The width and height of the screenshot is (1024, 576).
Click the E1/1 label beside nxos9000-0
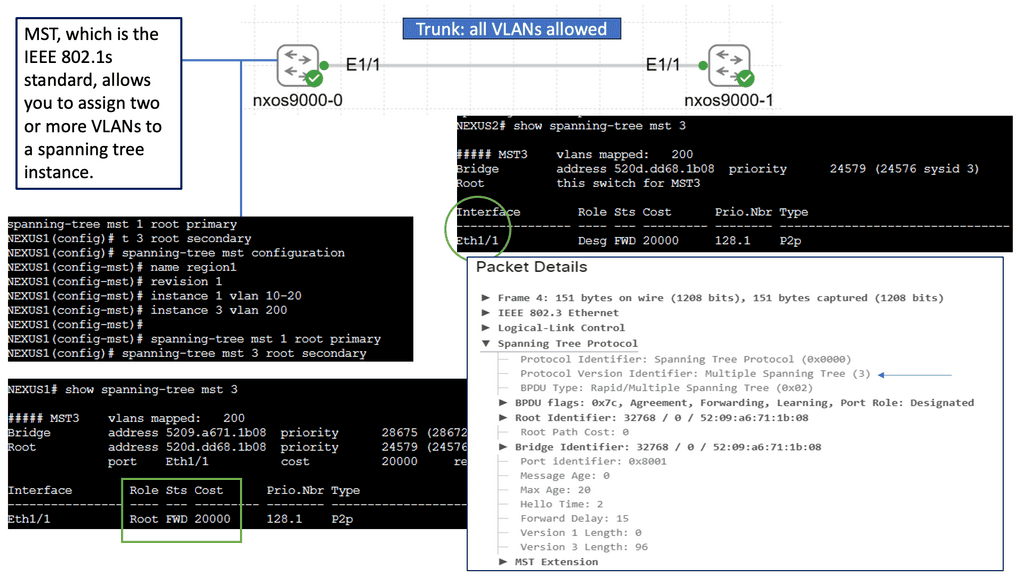point(362,65)
